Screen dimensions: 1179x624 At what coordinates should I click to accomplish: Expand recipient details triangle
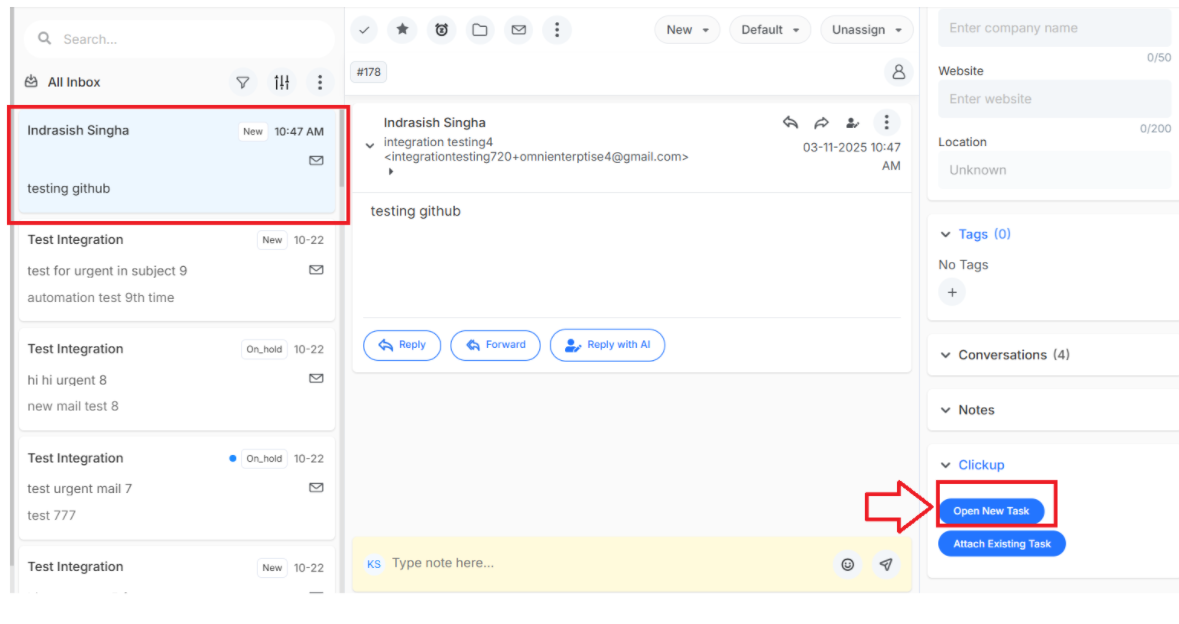[x=390, y=172]
